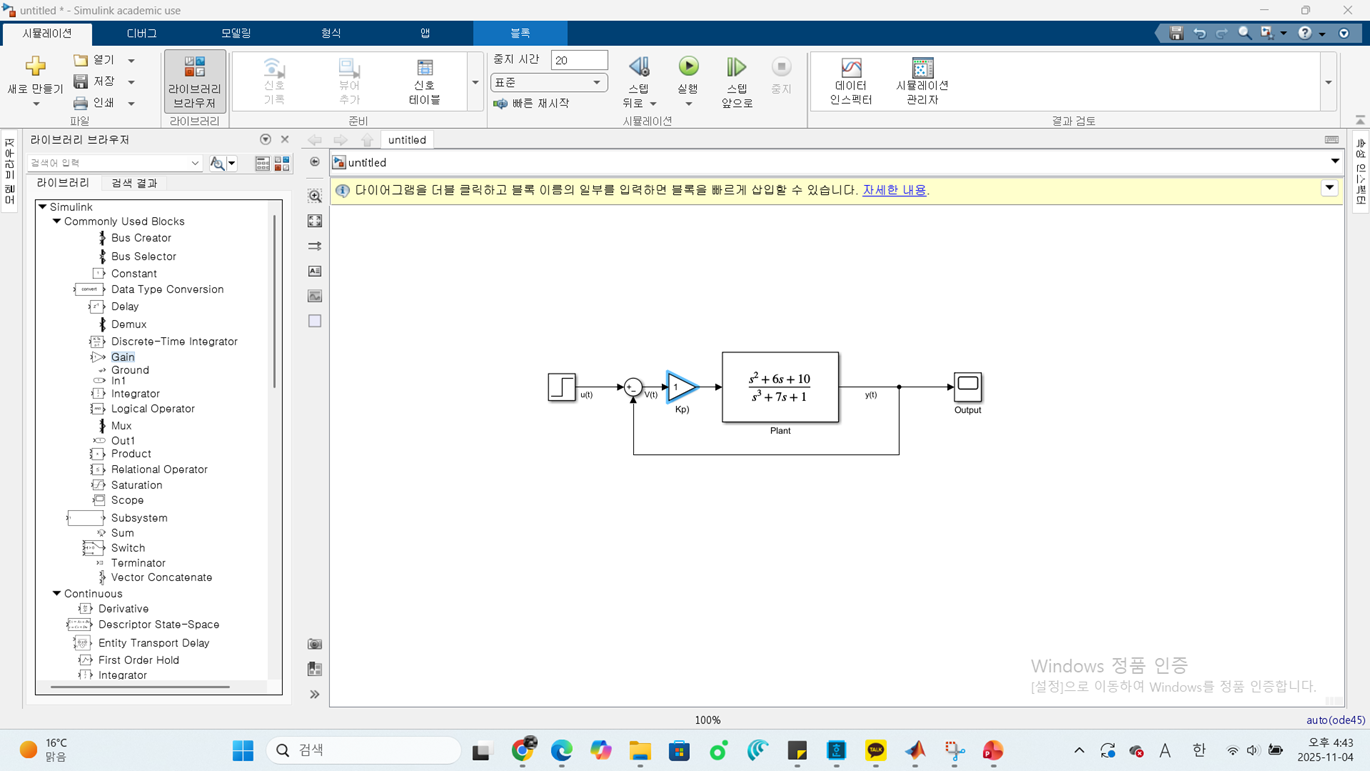1370x771 pixels.
Task: Select the Gain block in library
Action: point(122,357)
